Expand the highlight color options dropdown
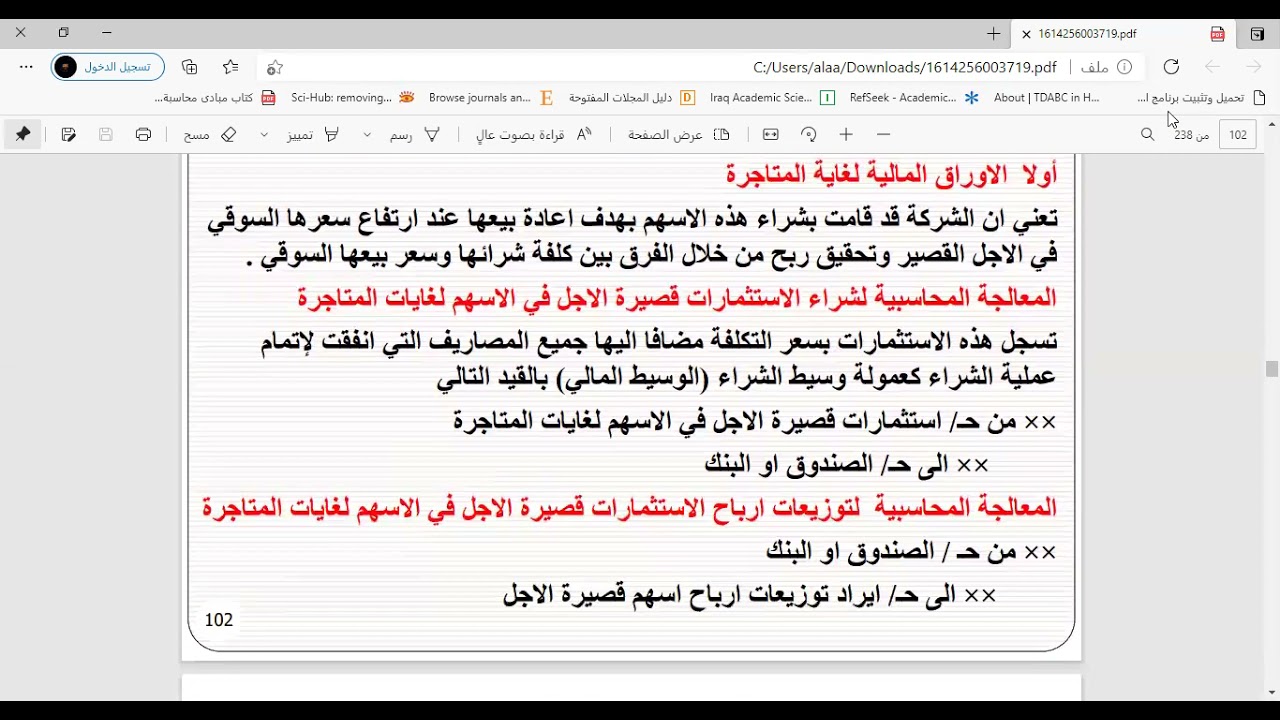1280x720 pixels. [264, 134]
